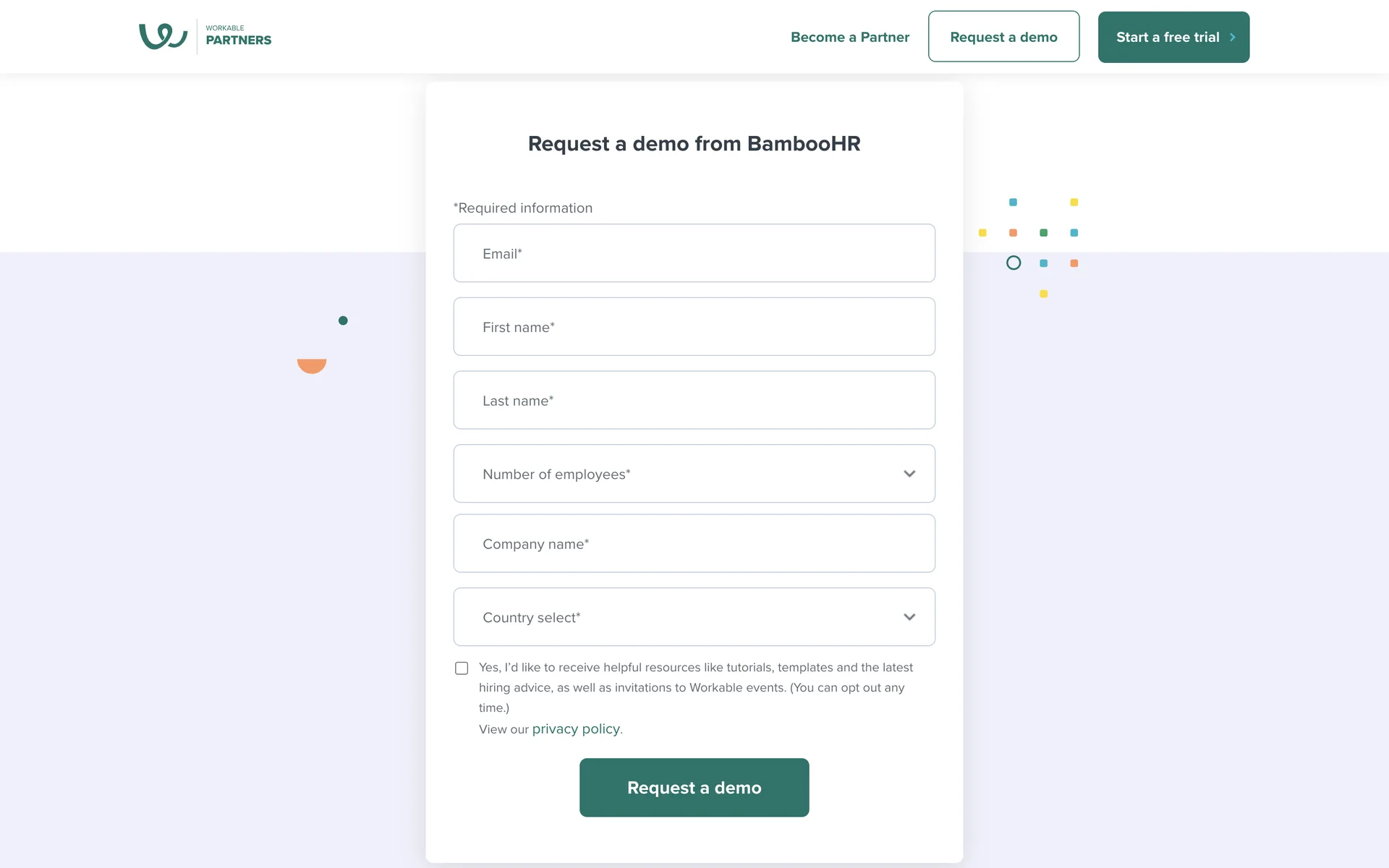The image size is (1389, 868).
Task: Click the Request a demo from BambooHR heading
Action: tap(694, 144)
